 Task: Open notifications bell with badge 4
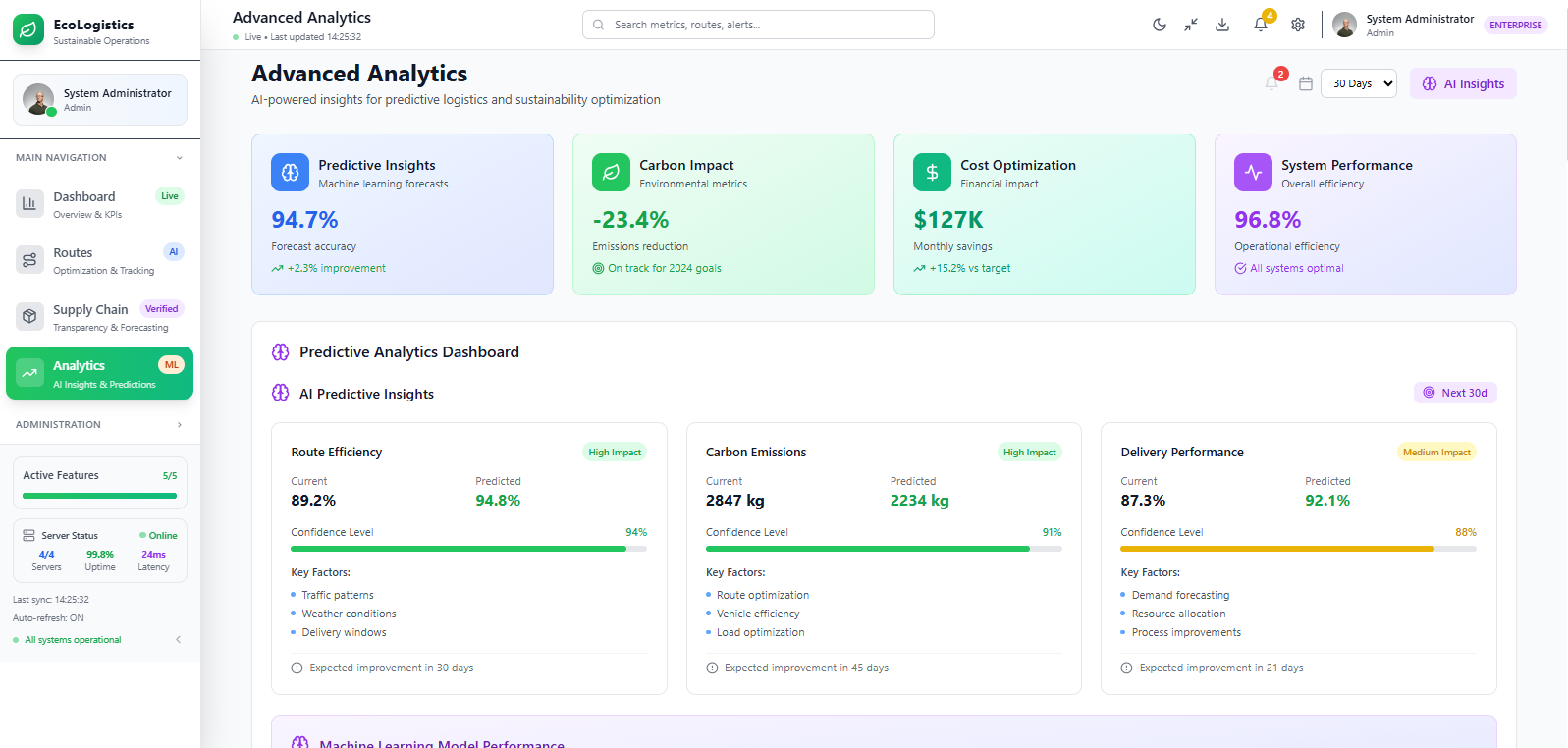pos(1261,25)
